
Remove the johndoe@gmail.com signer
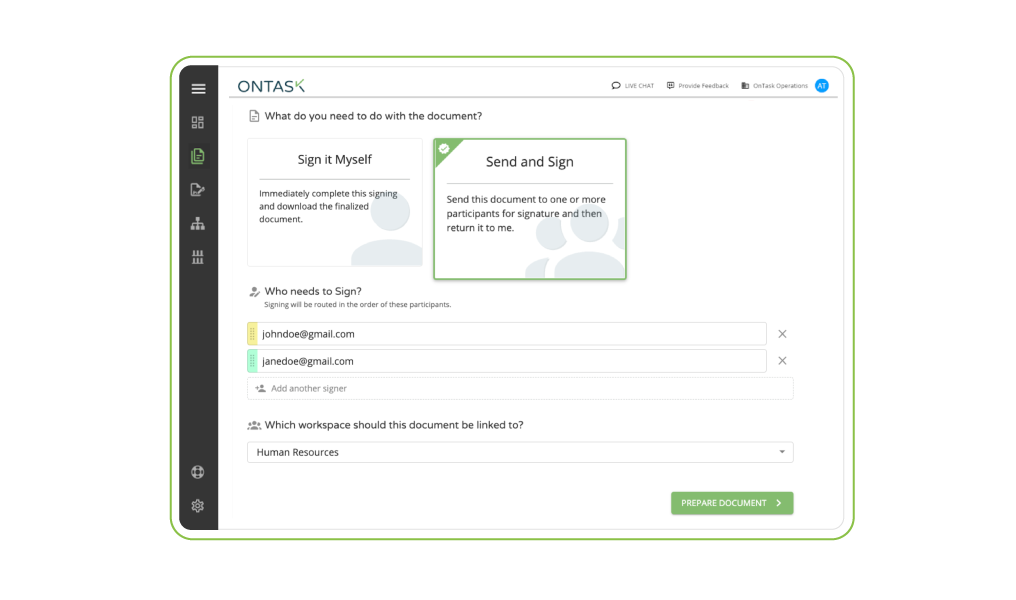point(782,334)
